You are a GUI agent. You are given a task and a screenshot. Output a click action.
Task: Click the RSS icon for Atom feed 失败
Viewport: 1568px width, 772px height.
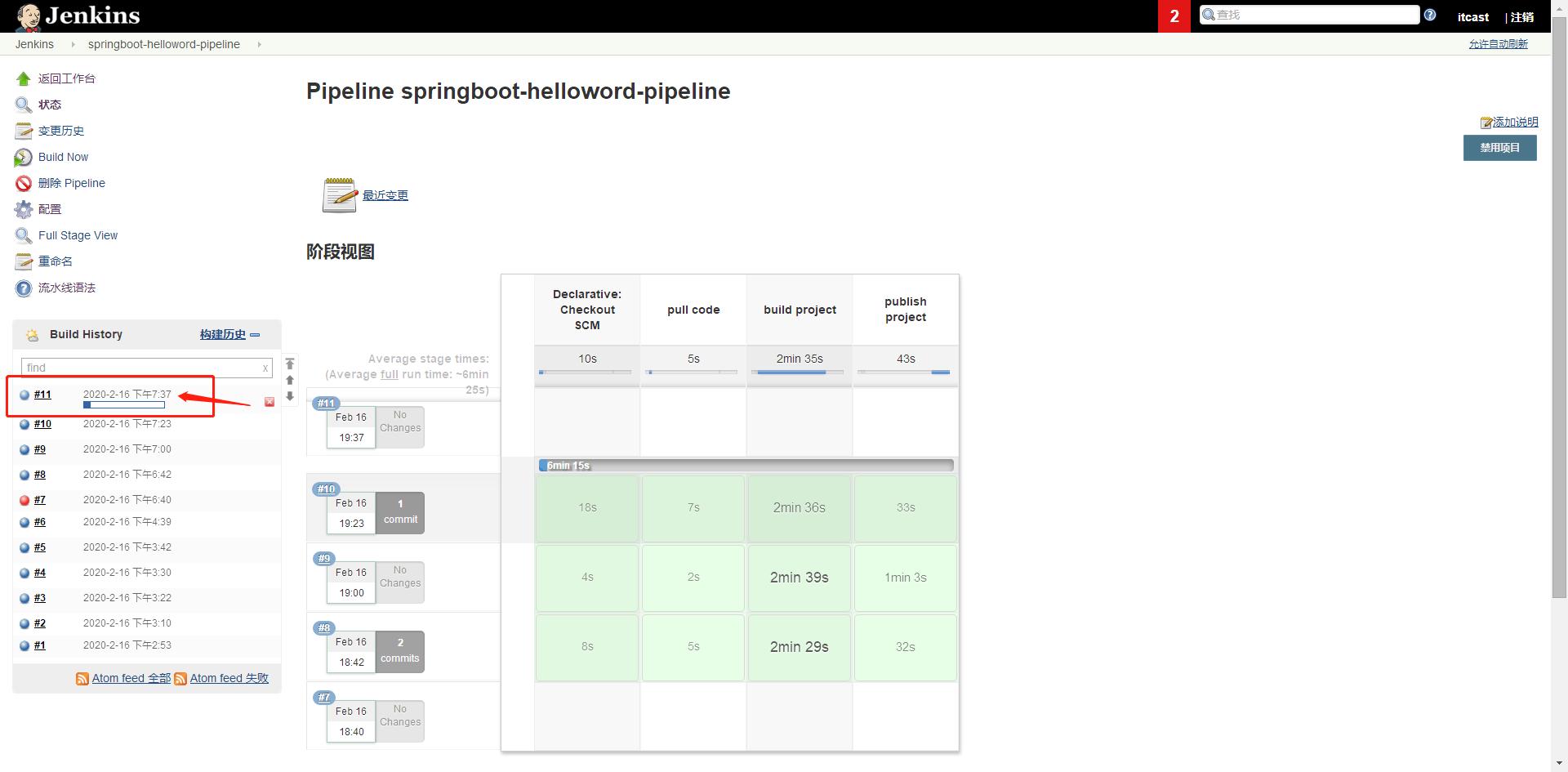pyautogui.click(x=180, y=679)
